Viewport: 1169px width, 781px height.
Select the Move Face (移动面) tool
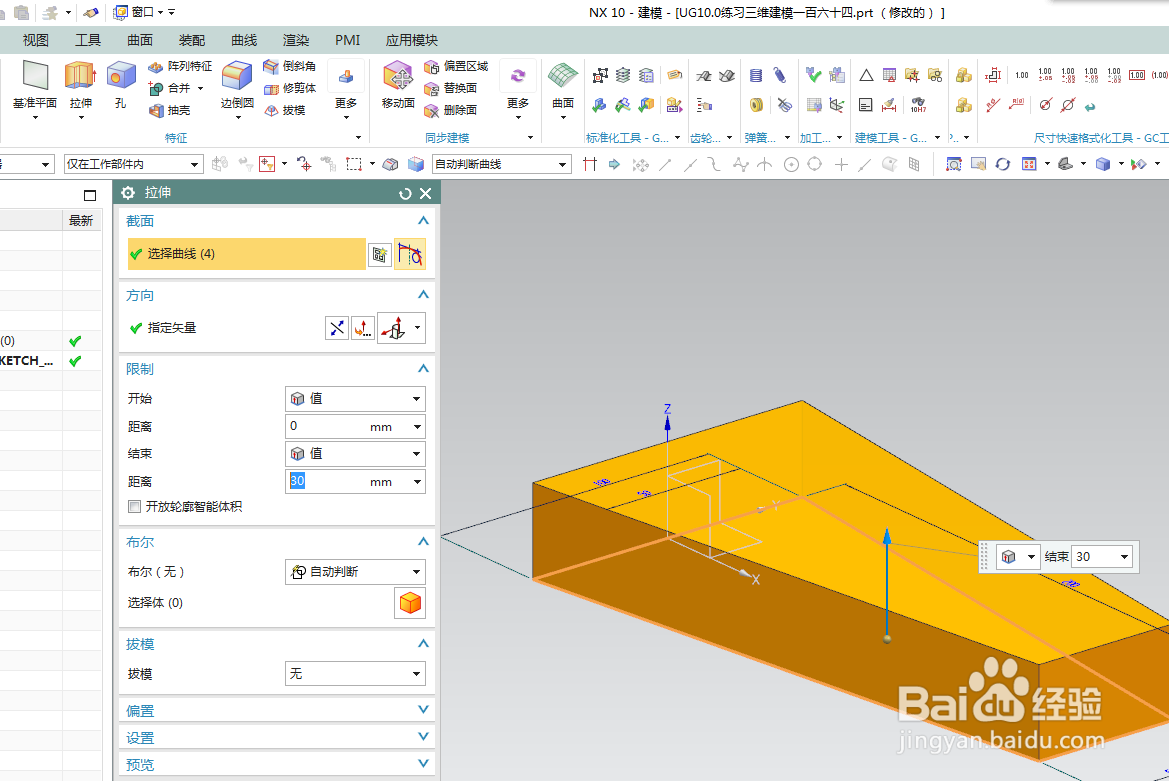click(x=398, y=75)
